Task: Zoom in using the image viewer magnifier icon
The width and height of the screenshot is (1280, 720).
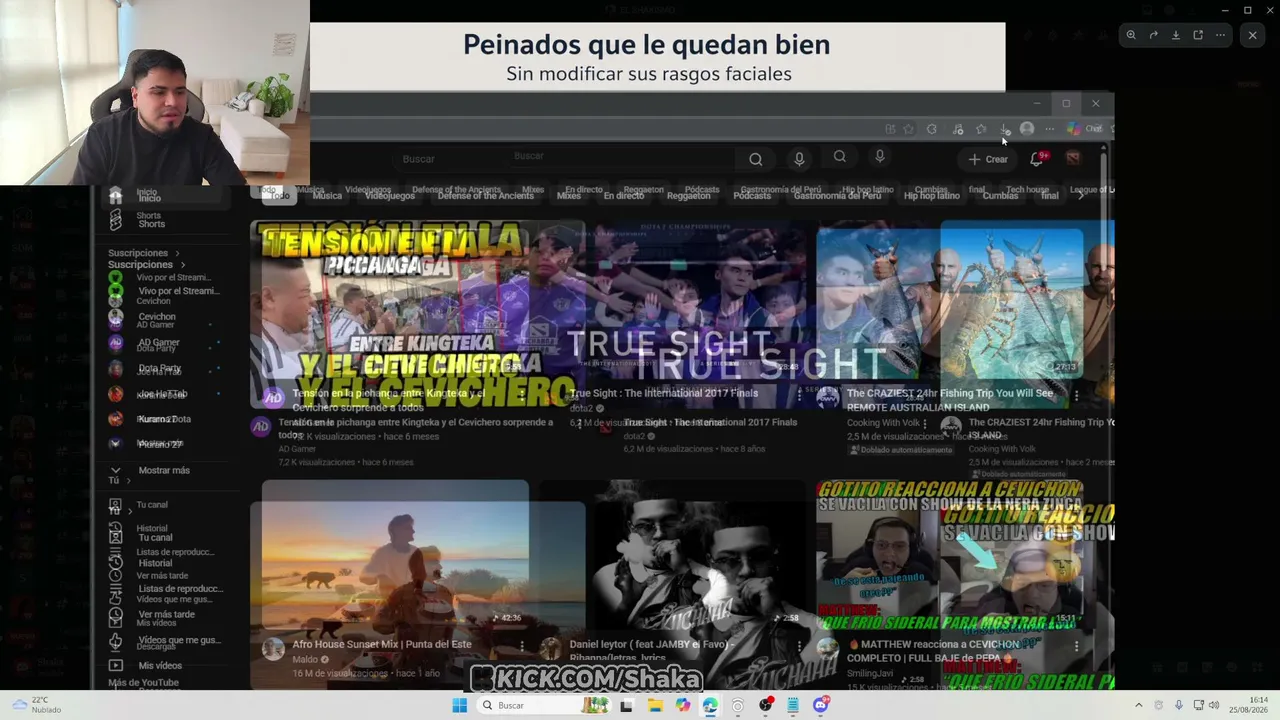Action: (x=1131, y=35)
